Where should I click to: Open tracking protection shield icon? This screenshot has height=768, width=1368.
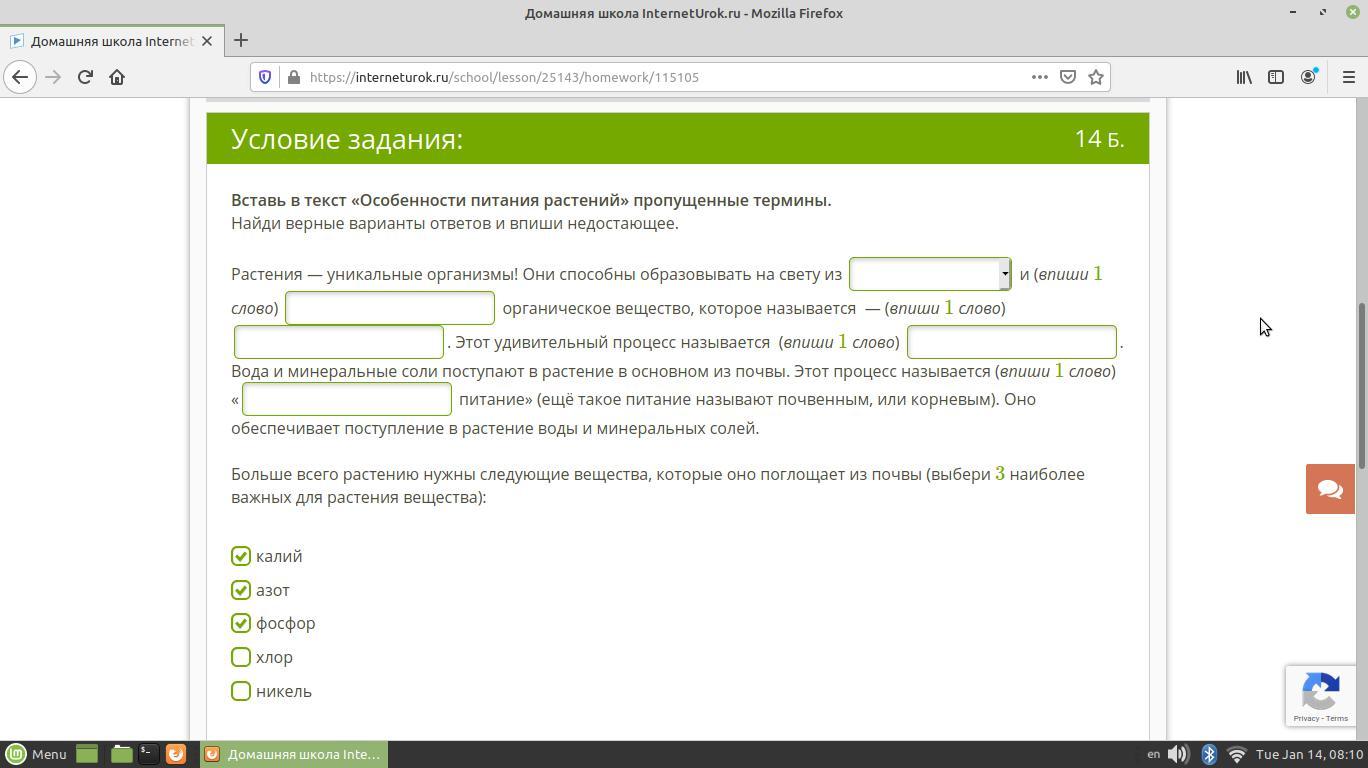(265, 77)
